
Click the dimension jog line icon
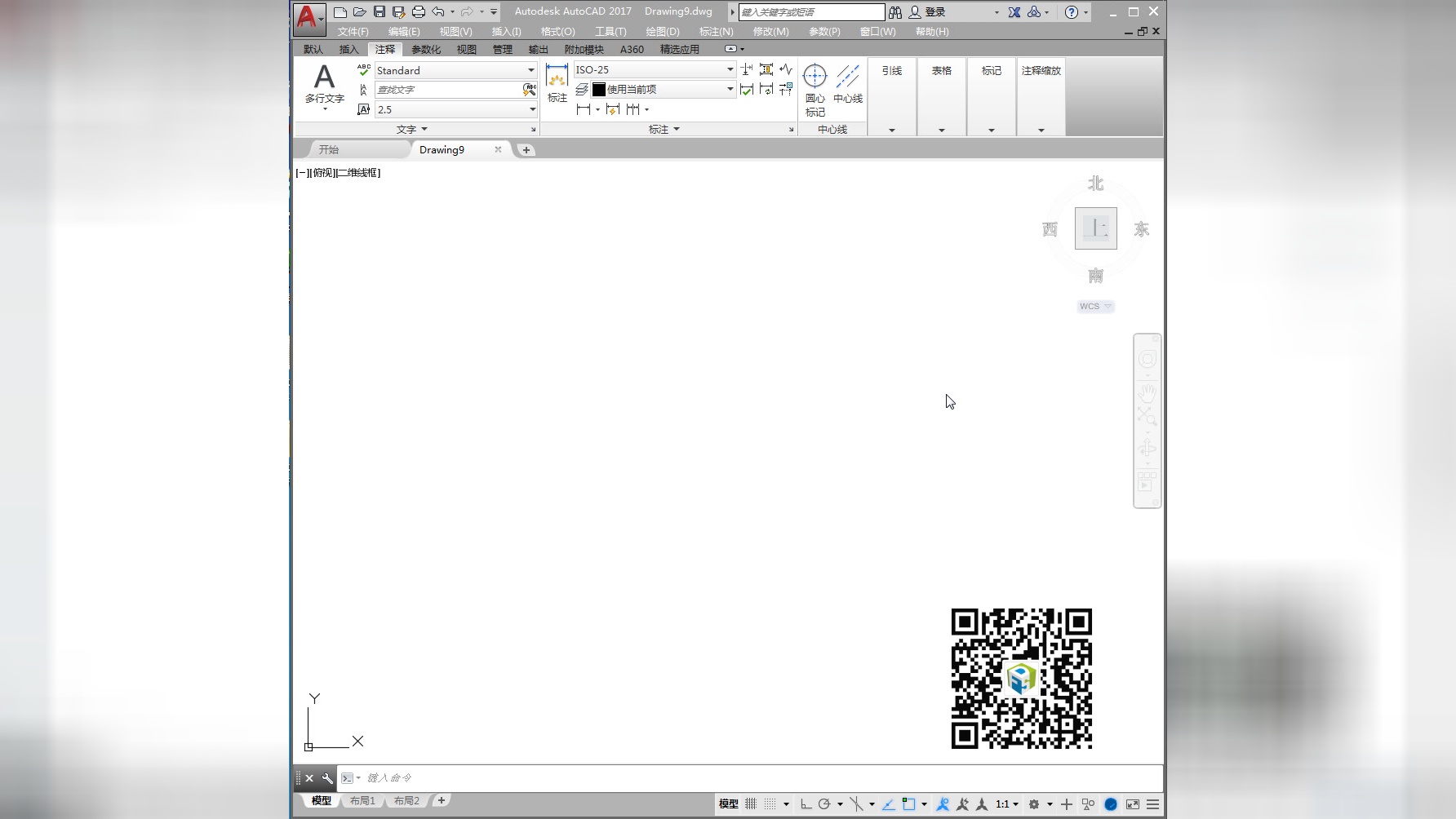786,70
